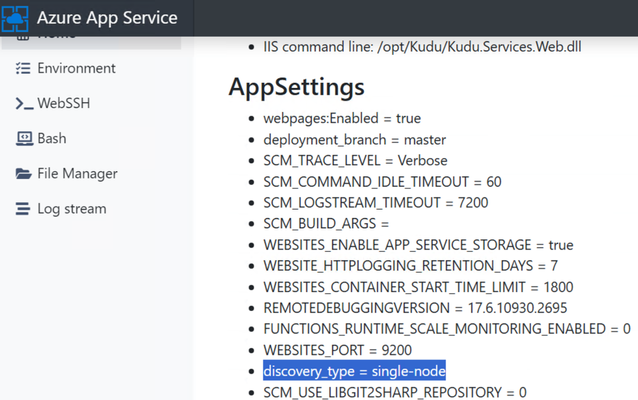Click the AppSettings heading
638x400 pixels.
pyautogui.click(x=296, y=87)
